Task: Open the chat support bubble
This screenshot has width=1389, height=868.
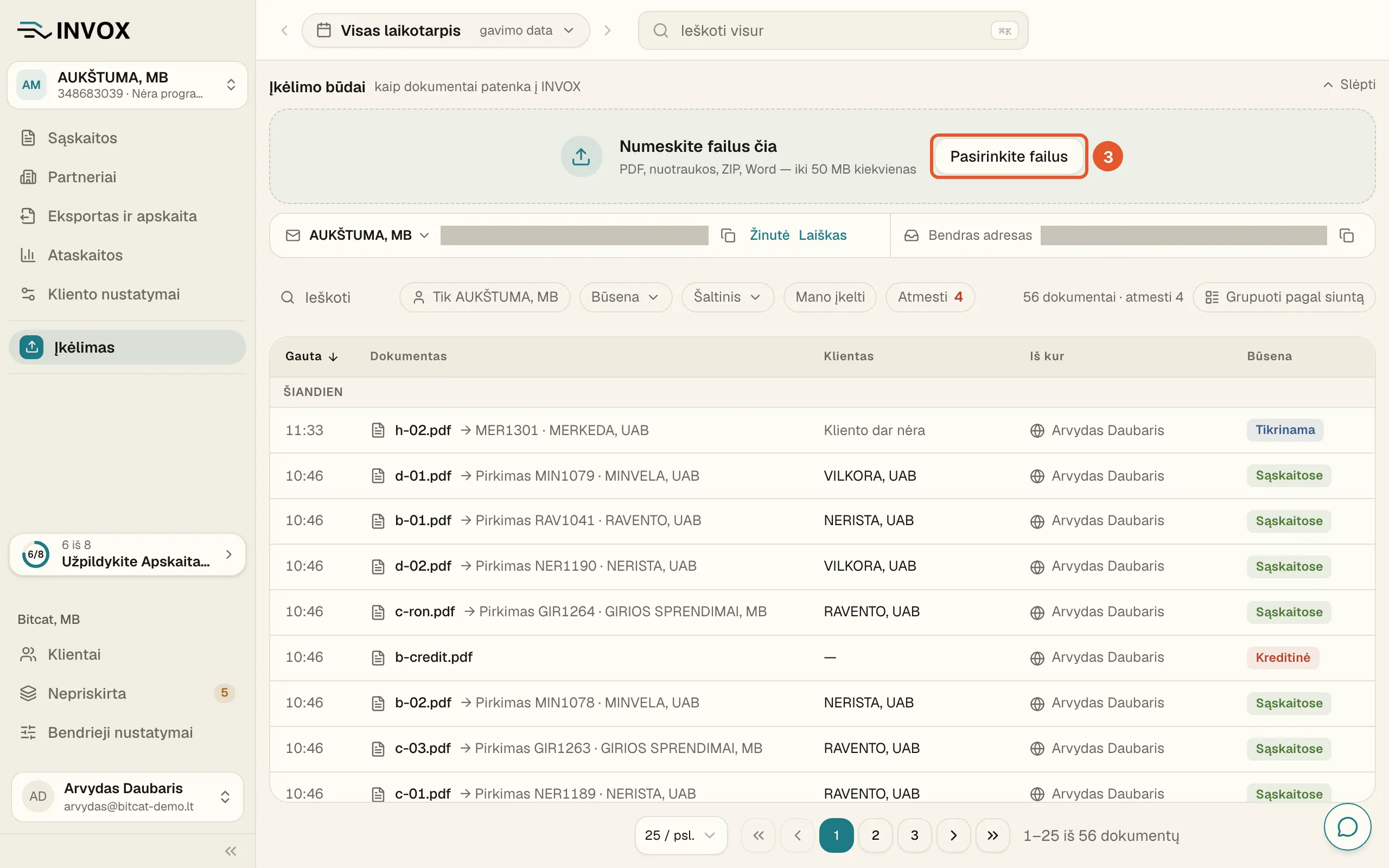Action: 1347,827
